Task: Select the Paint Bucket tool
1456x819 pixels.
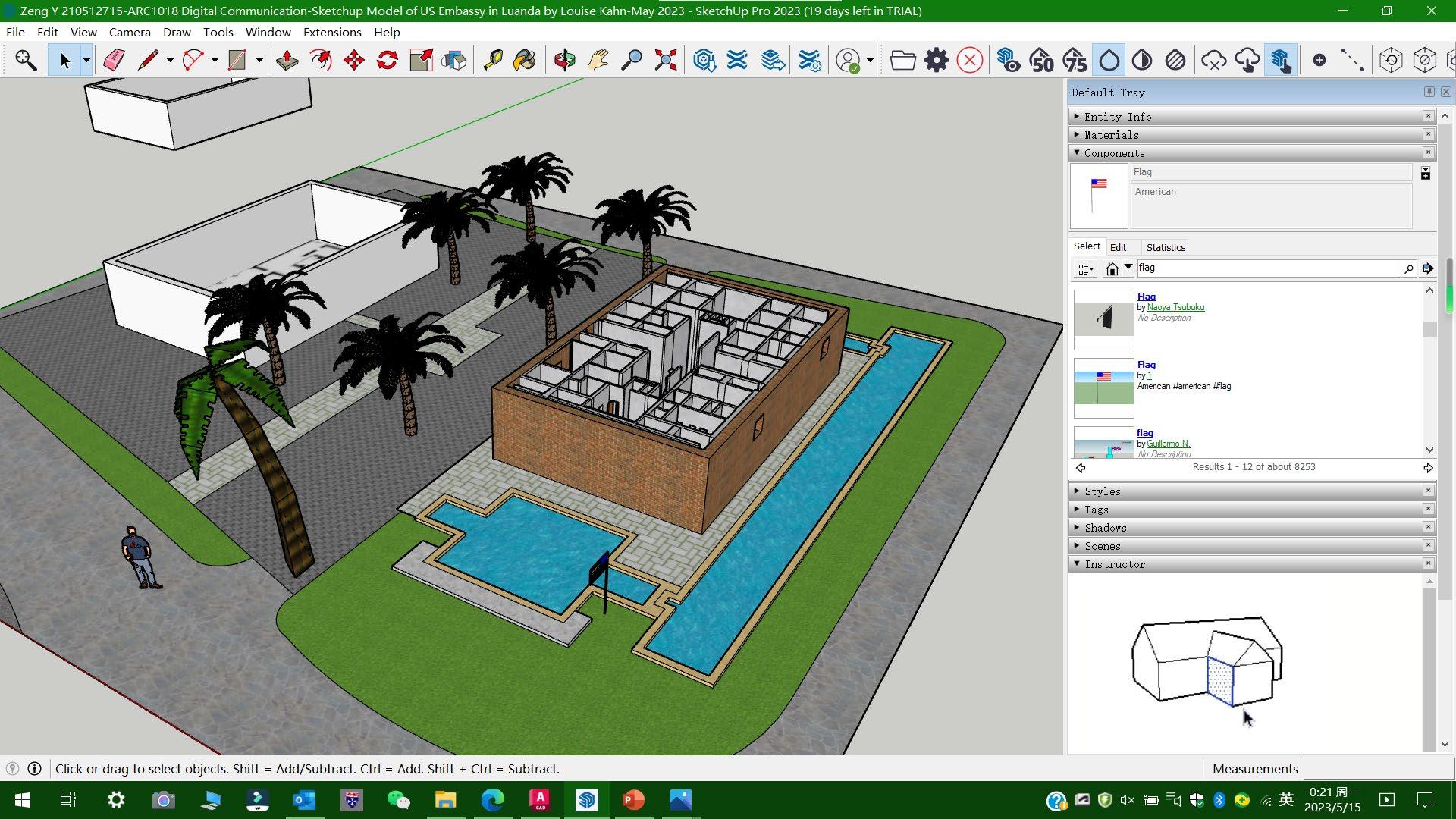Action: [525, 60]
